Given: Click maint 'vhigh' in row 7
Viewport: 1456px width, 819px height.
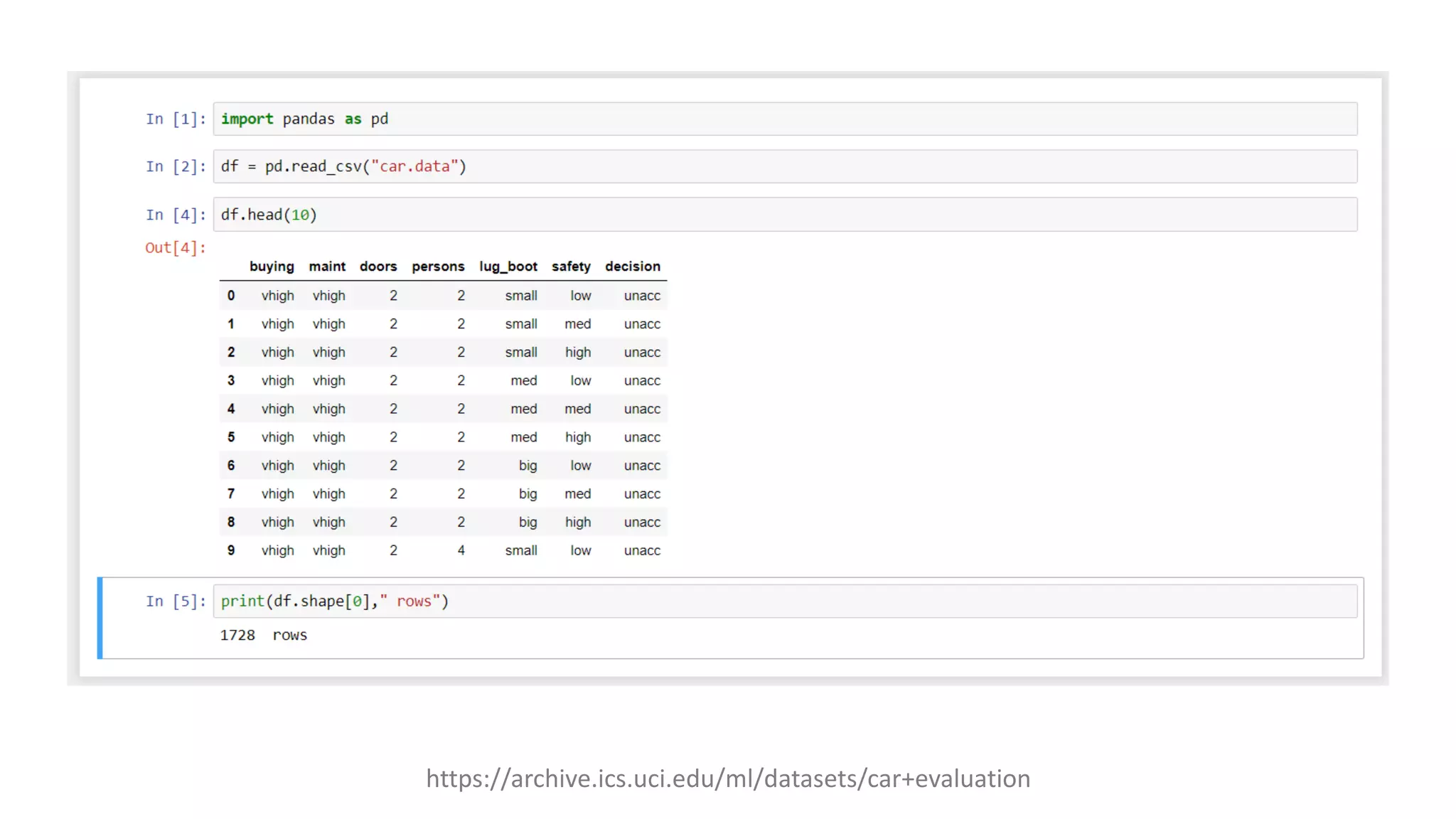Looking at the screenshot, I should 328,494.
